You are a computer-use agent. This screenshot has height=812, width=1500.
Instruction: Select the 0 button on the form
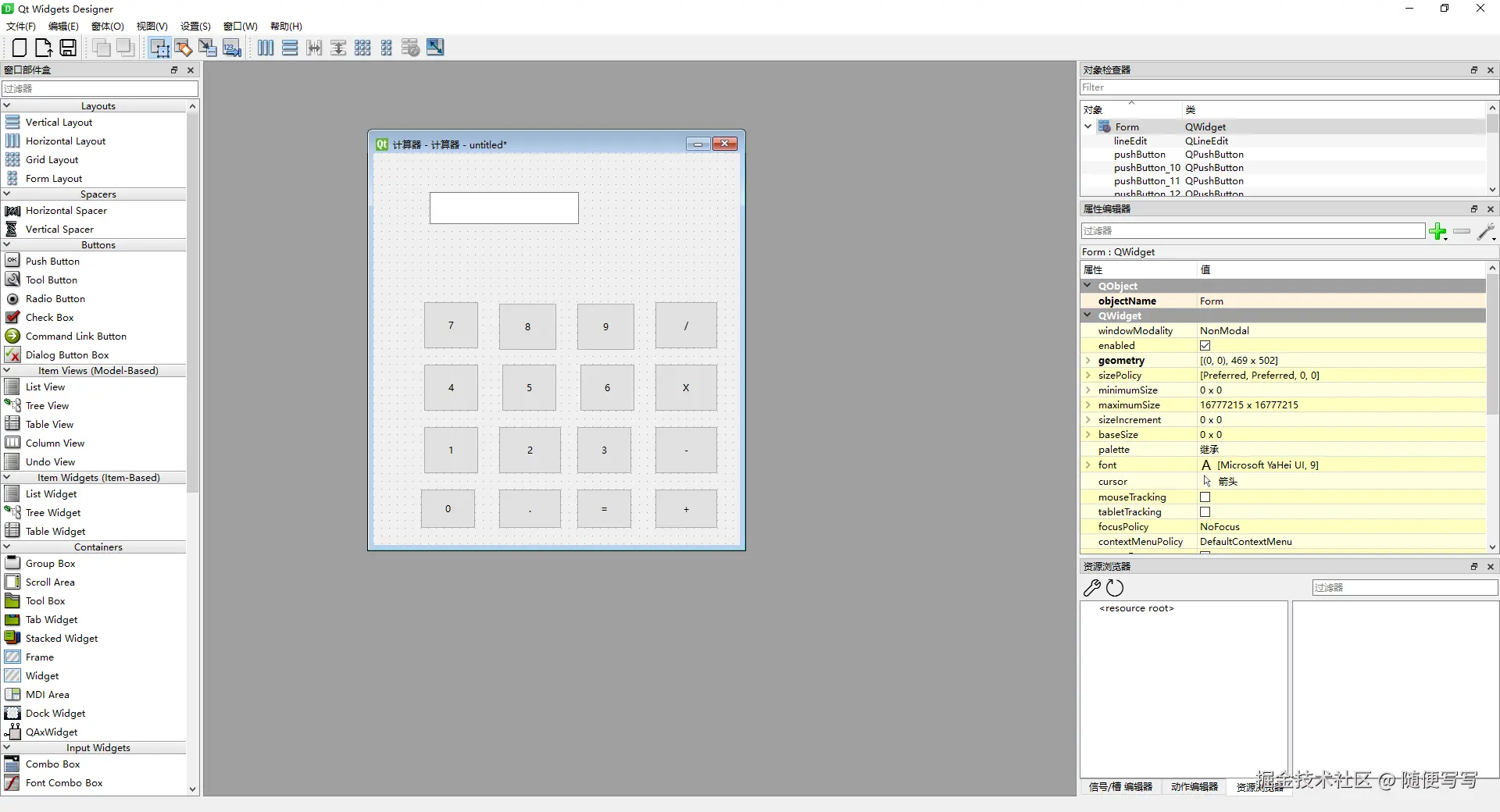[x=448, y=508]
